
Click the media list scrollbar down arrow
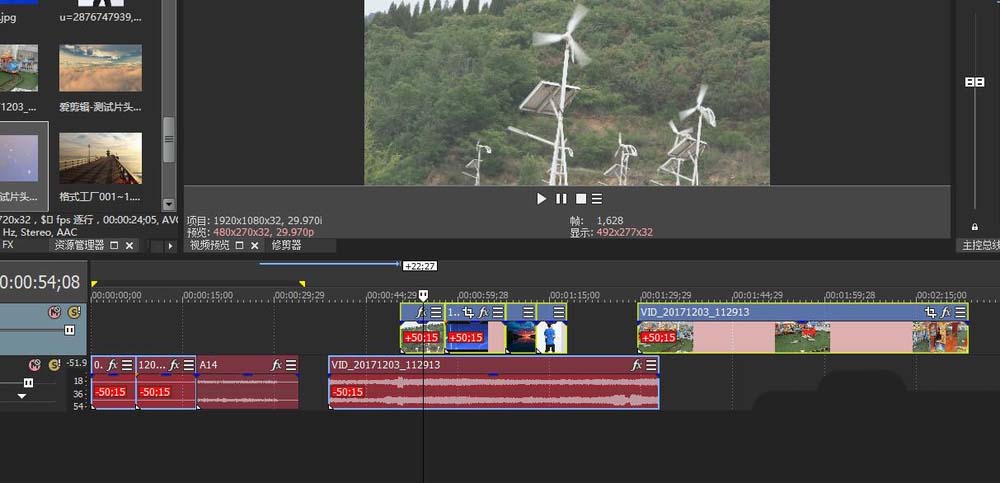point(168,205)
